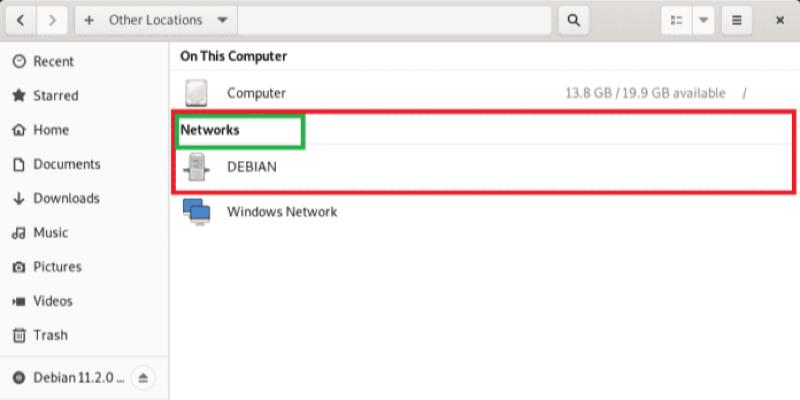
Task: Open the Recent sidebar item
Action: point(53,62)
